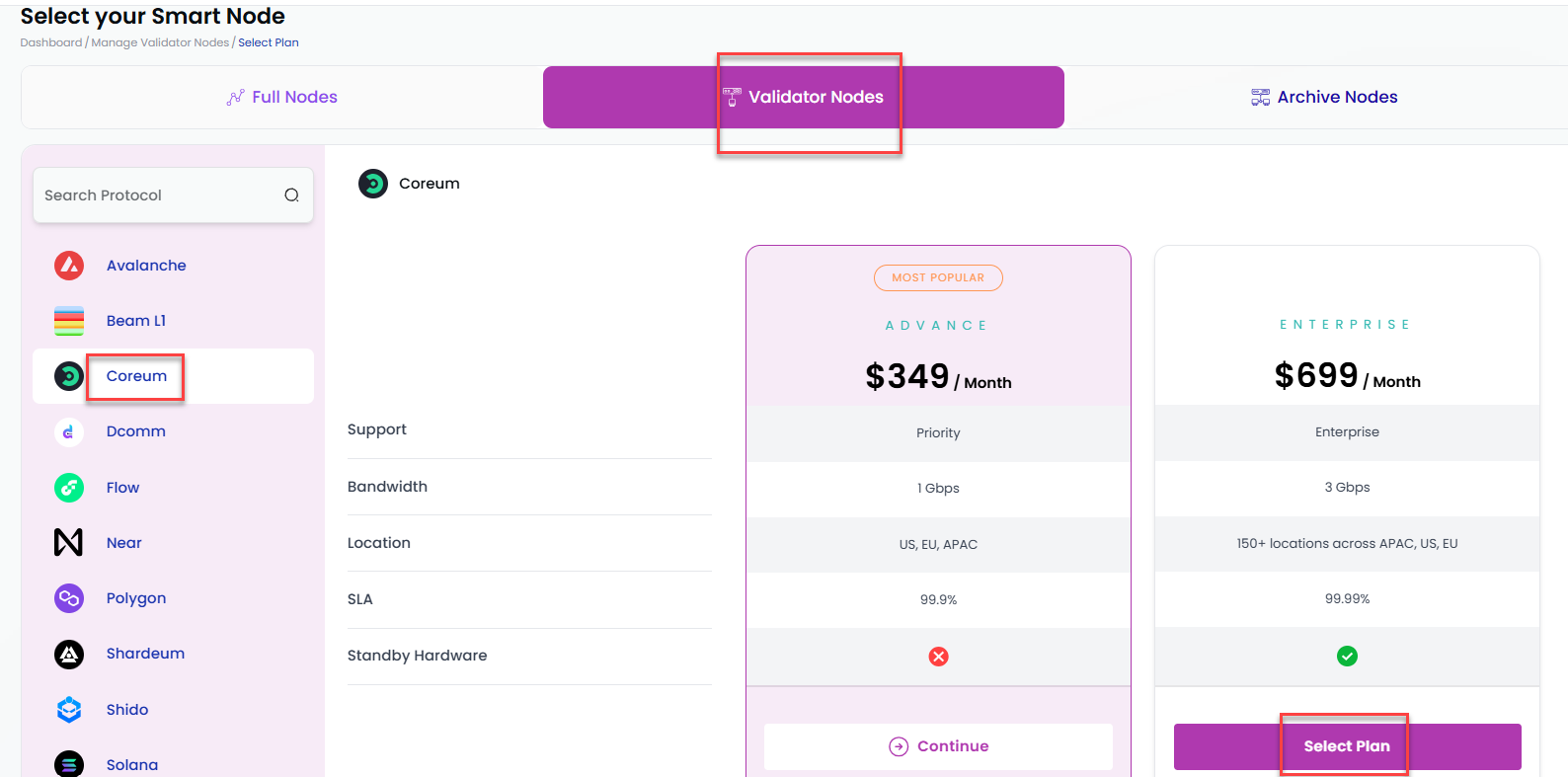
Task: Go to Dashboard breadcrumb link
Action: (x=51, y=42)
